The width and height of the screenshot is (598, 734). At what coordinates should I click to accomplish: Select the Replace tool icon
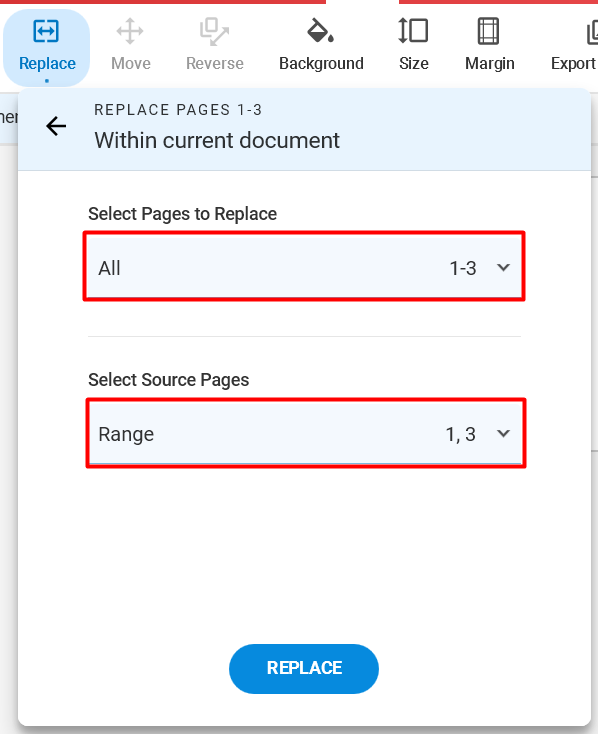46,31
